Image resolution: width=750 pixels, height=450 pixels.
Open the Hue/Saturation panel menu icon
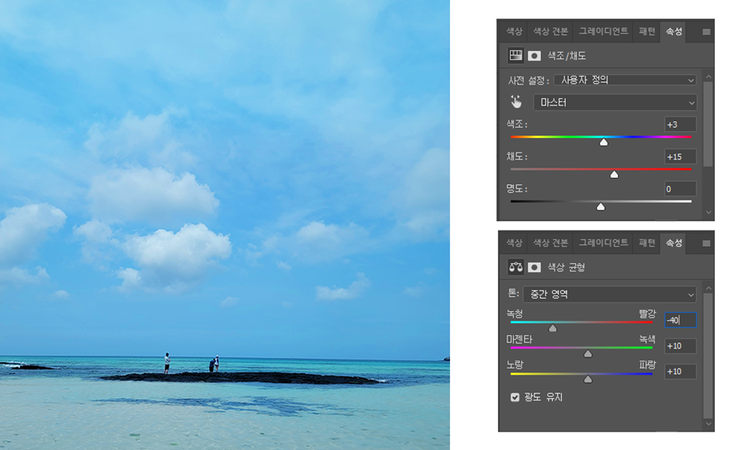[706, 32]
